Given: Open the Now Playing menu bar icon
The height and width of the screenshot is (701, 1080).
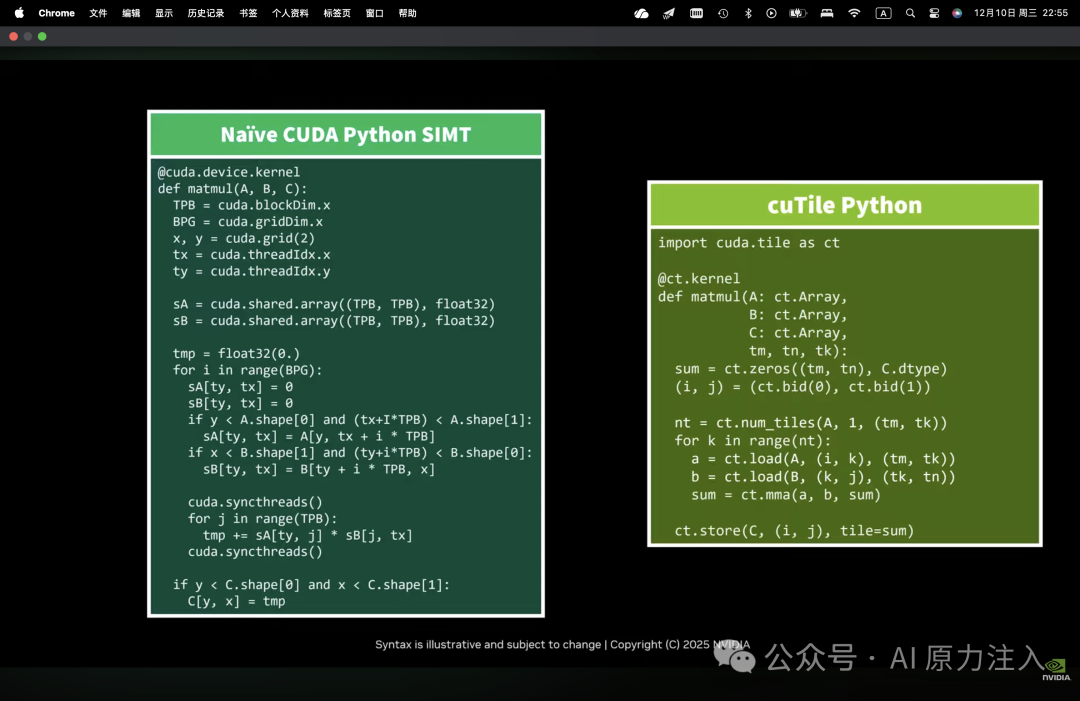Looking at the screenshot, I should (x=771, y=13).
